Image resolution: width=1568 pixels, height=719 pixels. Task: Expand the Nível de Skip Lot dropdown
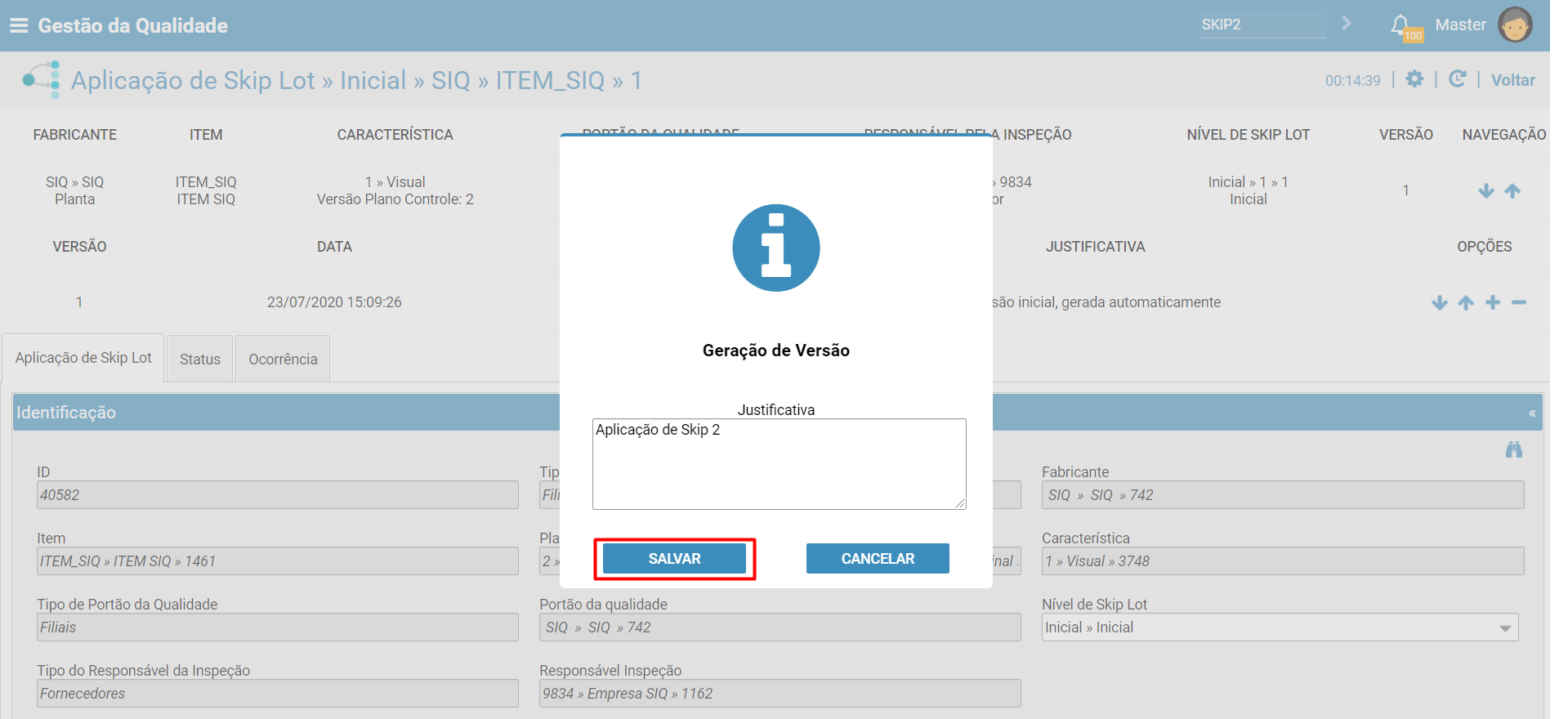point(1504,627)
